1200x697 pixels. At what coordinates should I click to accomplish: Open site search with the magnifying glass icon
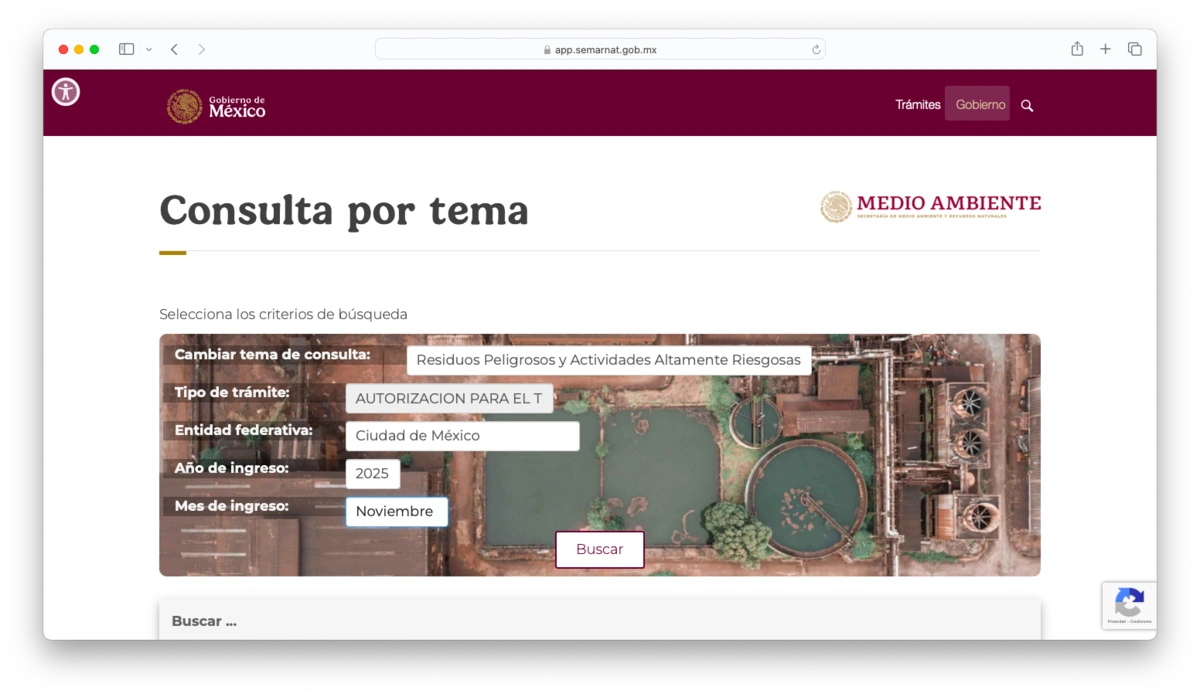pyautogui.click(x=1027, y=104)
